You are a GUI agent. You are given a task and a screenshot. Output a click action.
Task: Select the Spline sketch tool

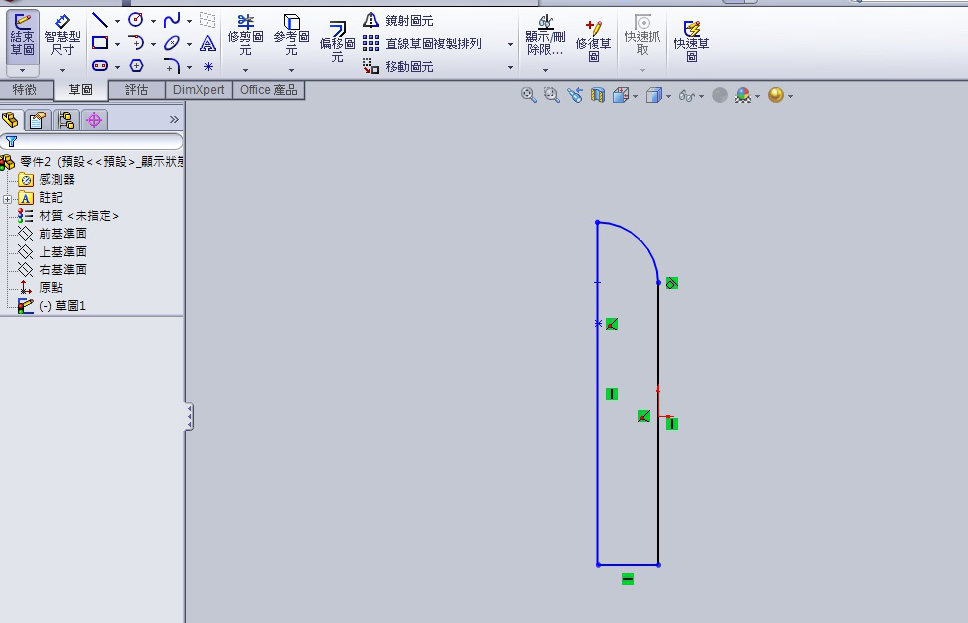172,20
